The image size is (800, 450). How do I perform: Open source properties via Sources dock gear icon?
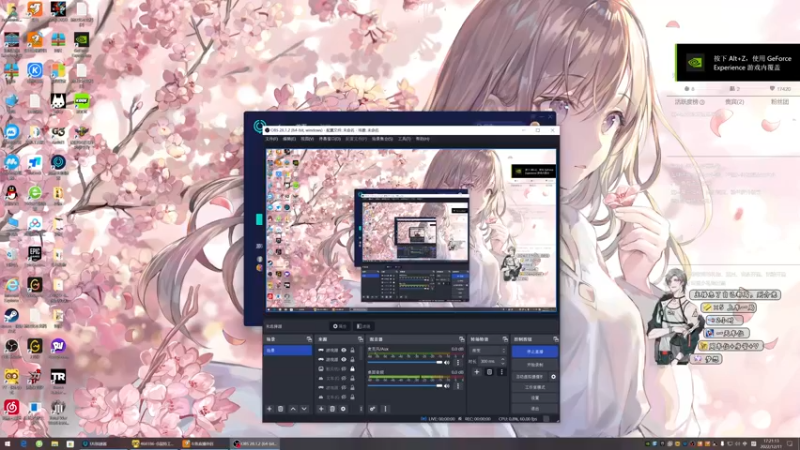tap(343, 409)
